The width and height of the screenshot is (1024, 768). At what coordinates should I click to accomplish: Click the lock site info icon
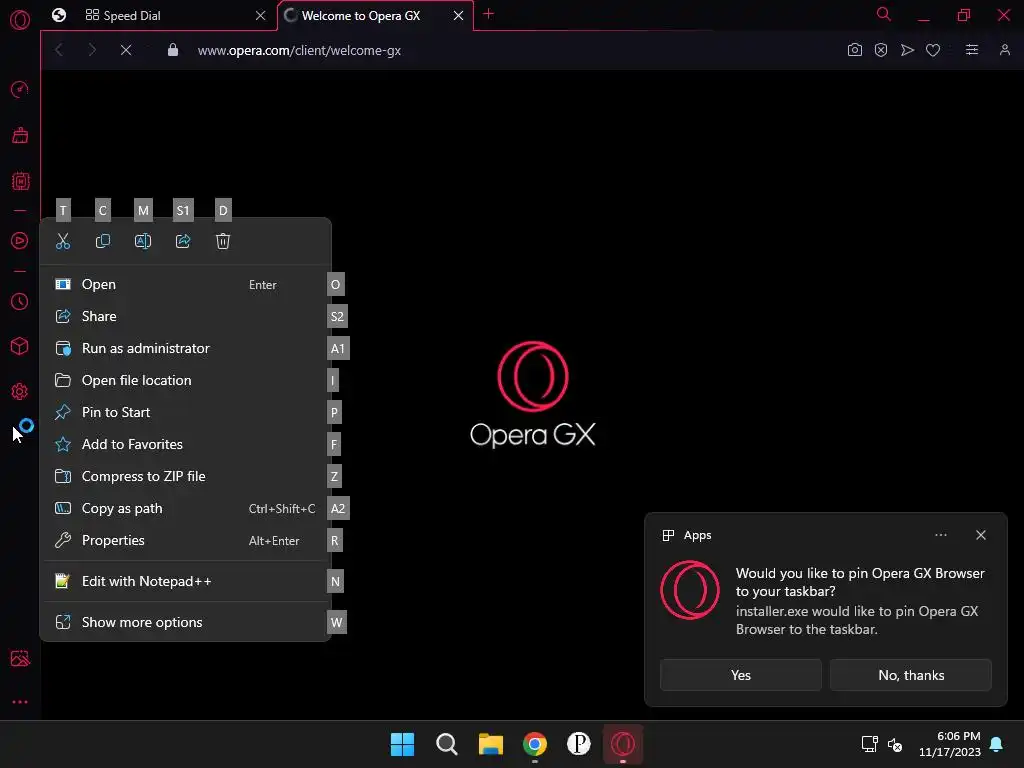(x=172, y=50)
